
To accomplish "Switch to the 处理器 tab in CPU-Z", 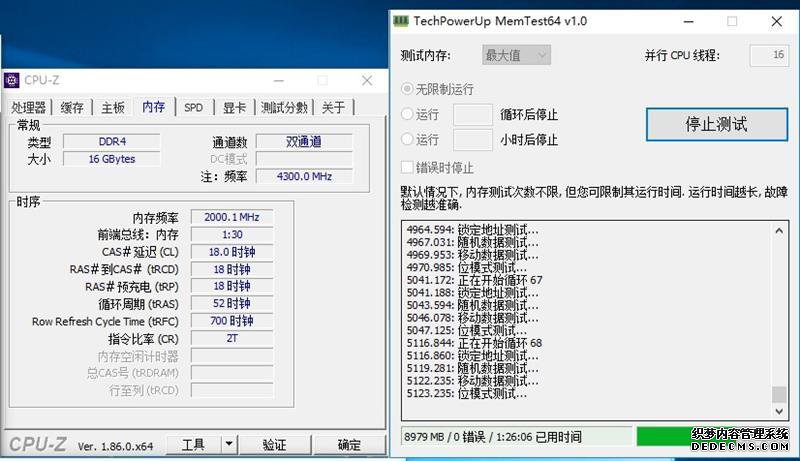I will tap(29, 108).
